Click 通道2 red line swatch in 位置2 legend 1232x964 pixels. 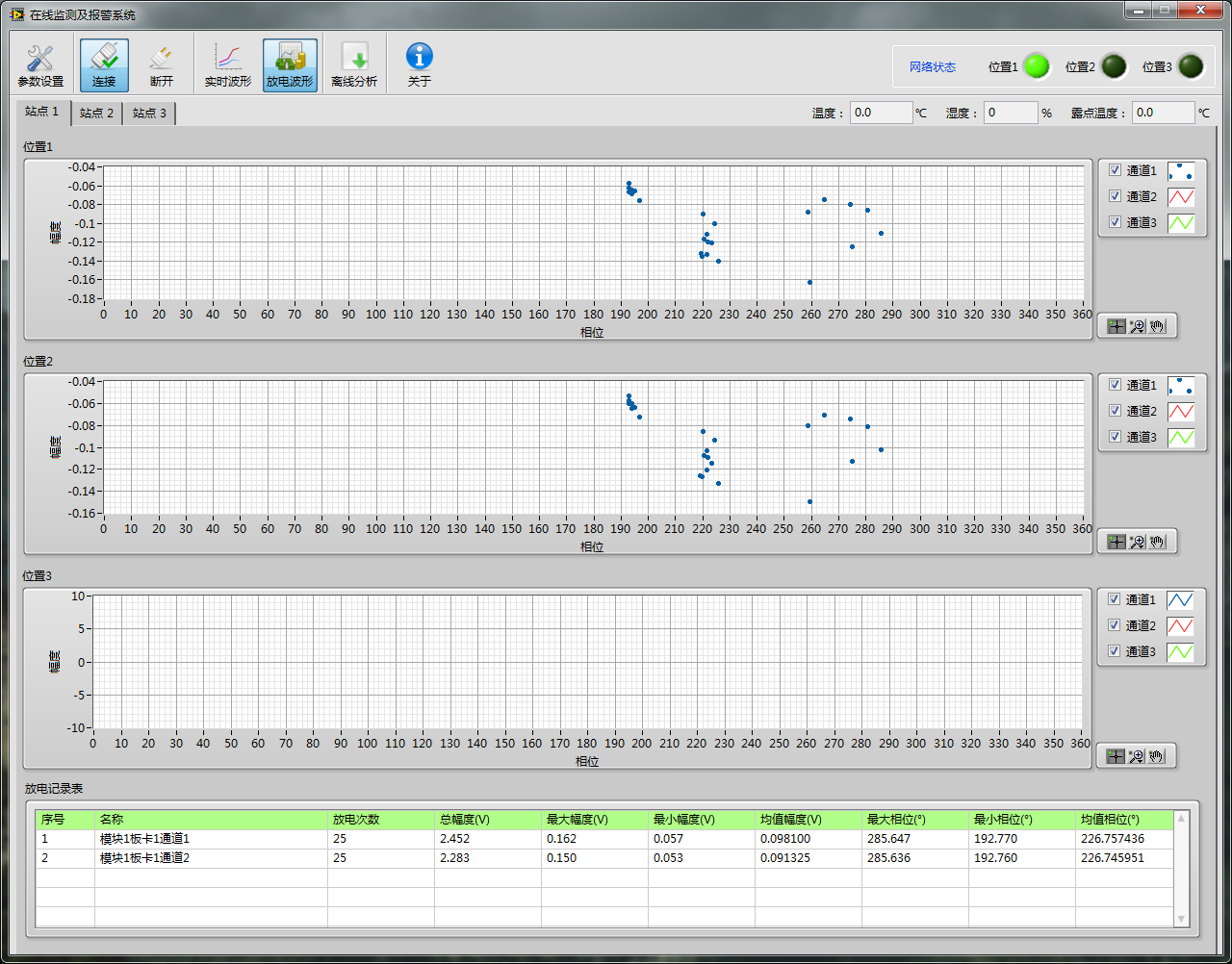(x=1181, y=412)
